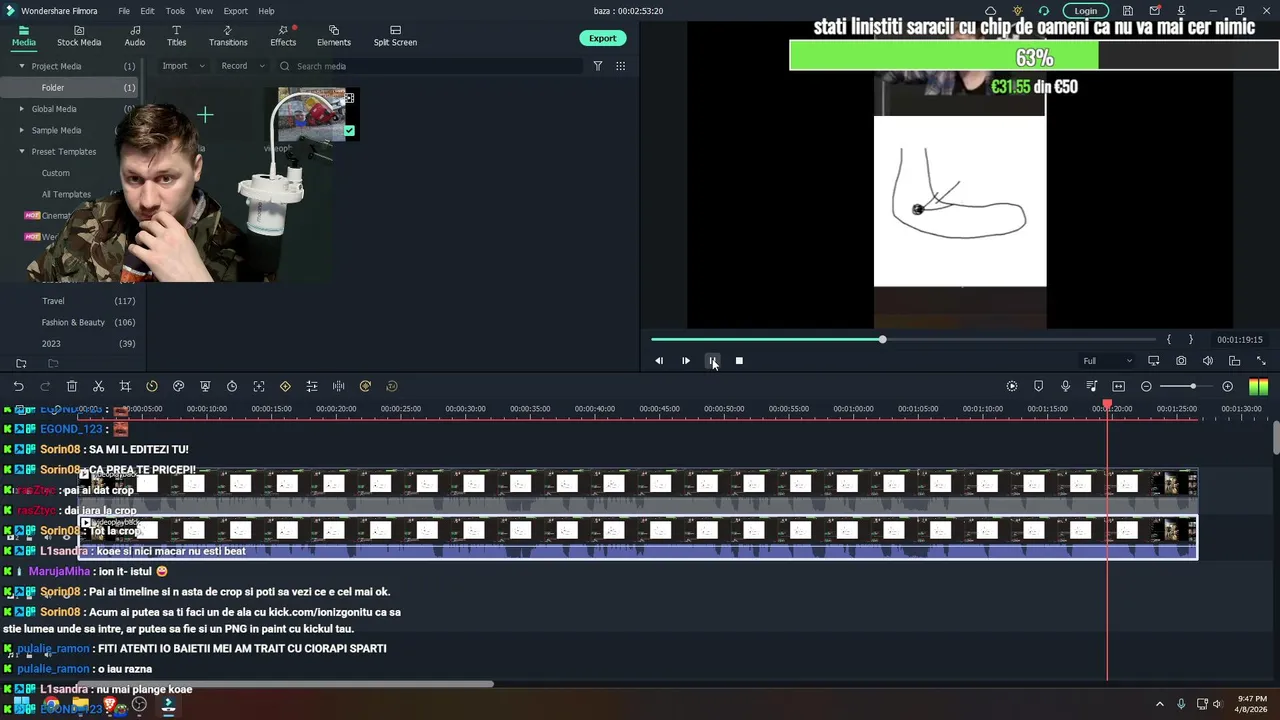
Task: Click the preview volume speaker icon
Action: point(1208,361)
